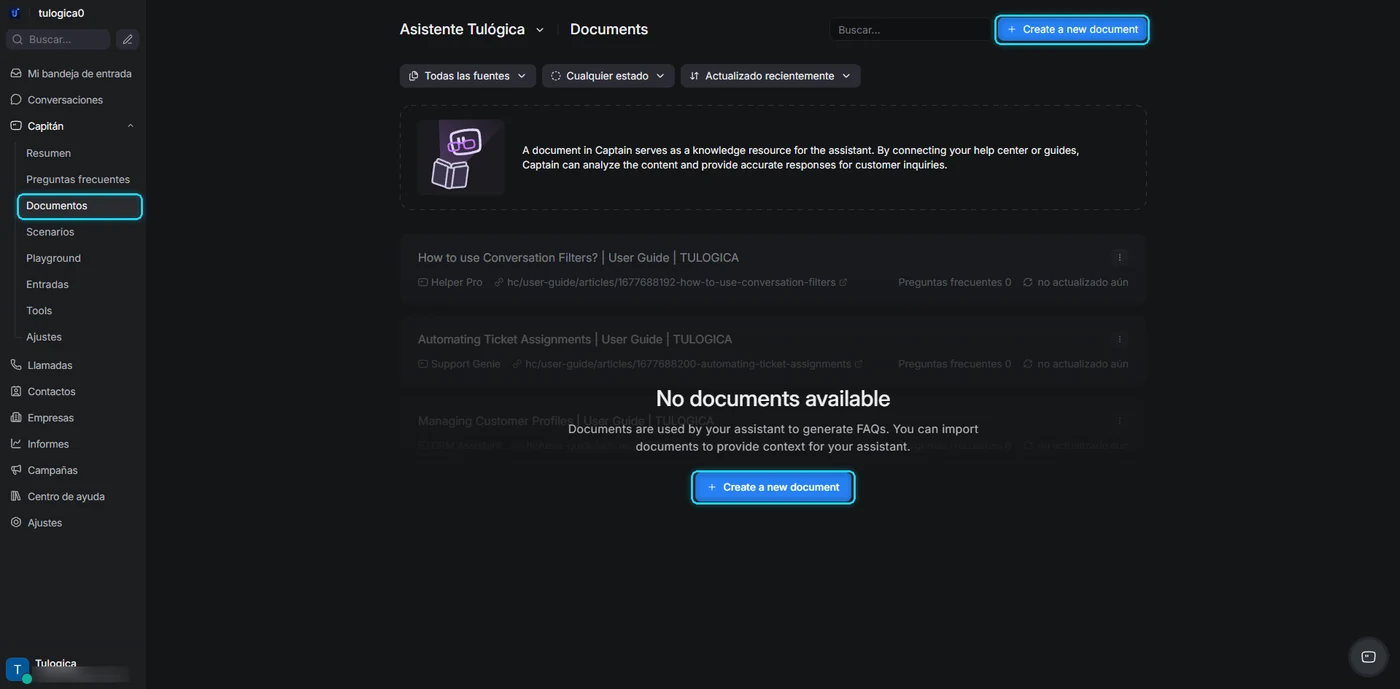Click the bottom Ajustes gear icon
1400x689 pixels.
(16, 522)
